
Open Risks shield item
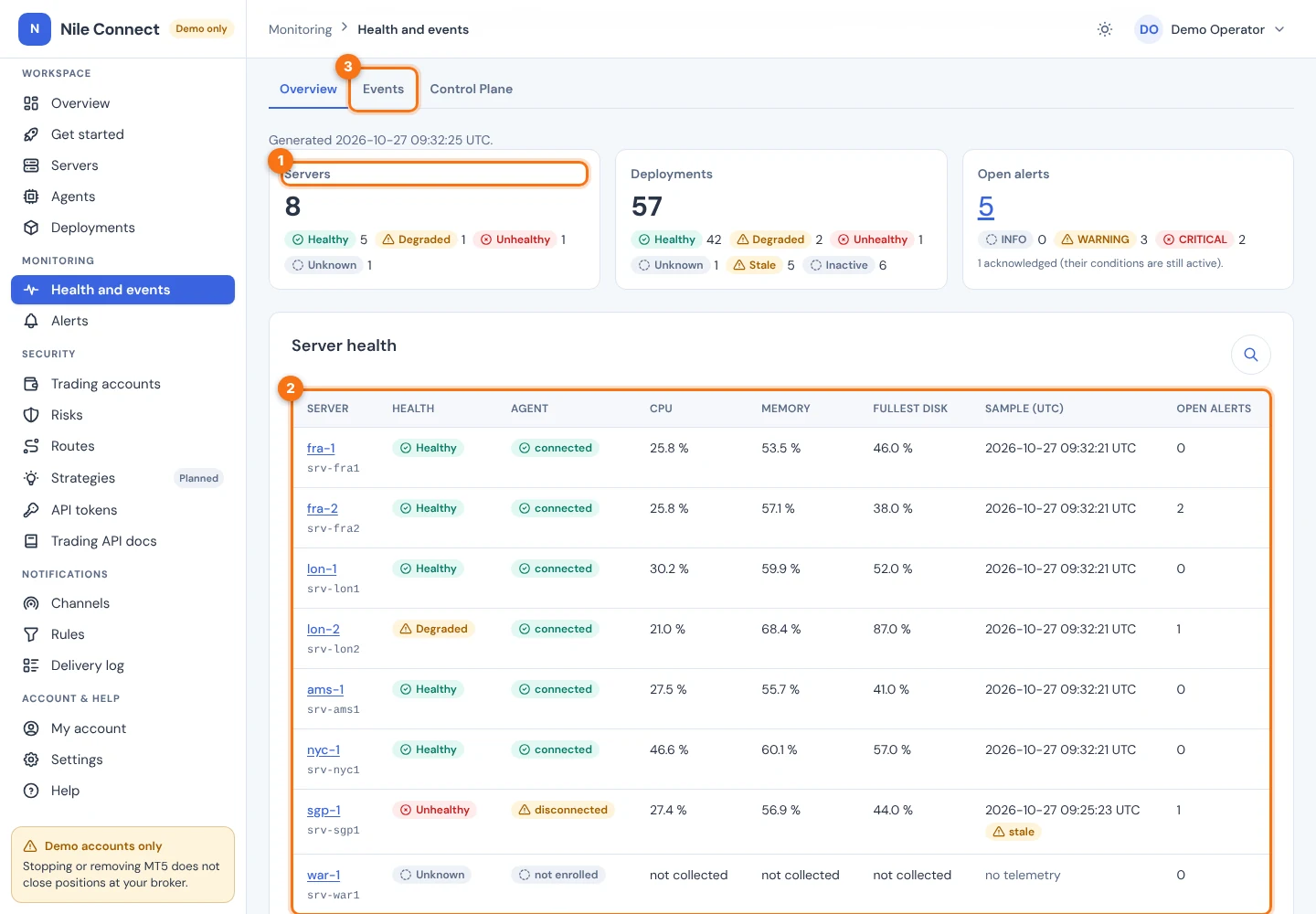122,415
